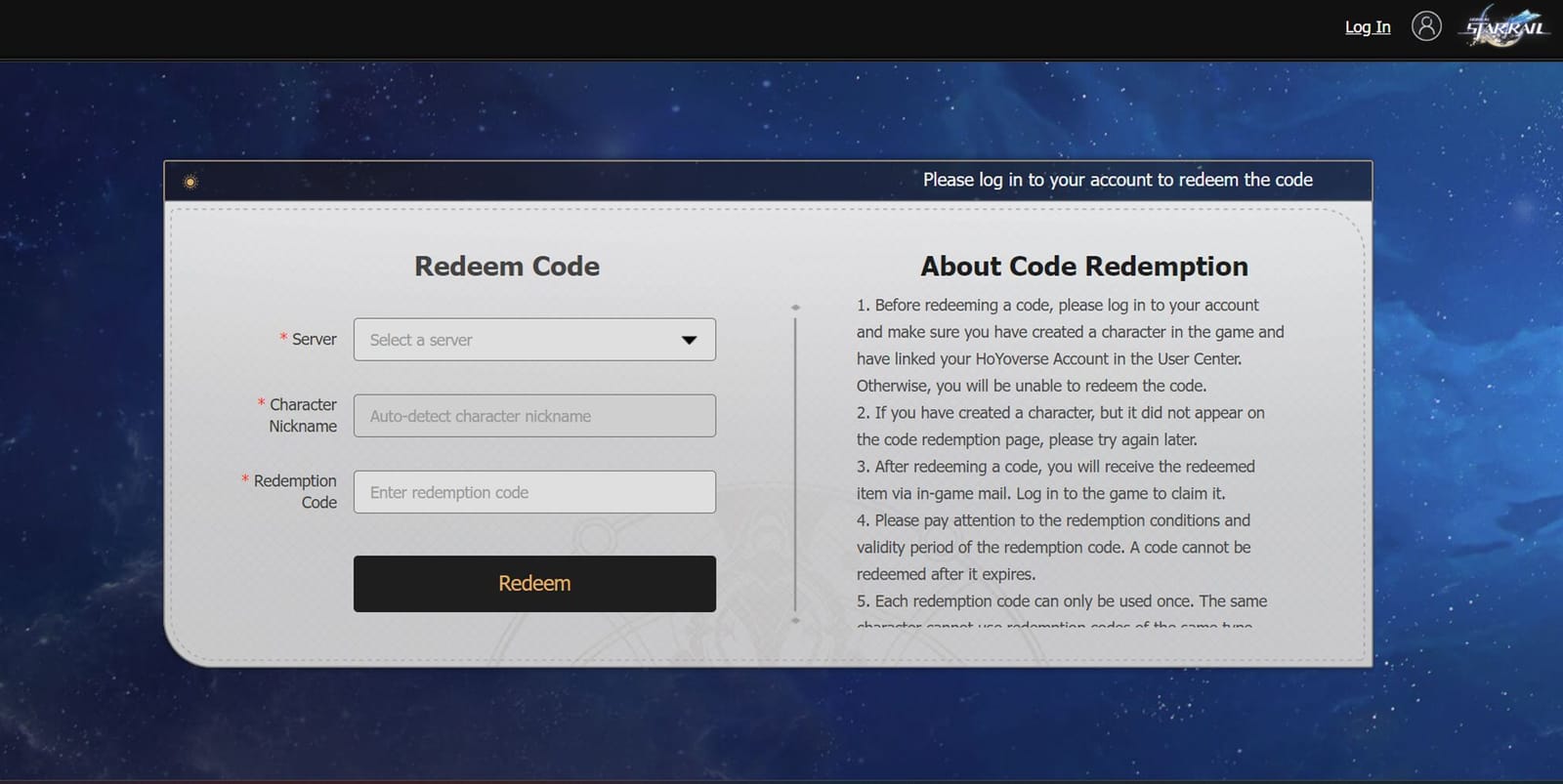The image size is (1563, 784).
Task: Click the 'Enter redemption code' field
Action: 534,492
